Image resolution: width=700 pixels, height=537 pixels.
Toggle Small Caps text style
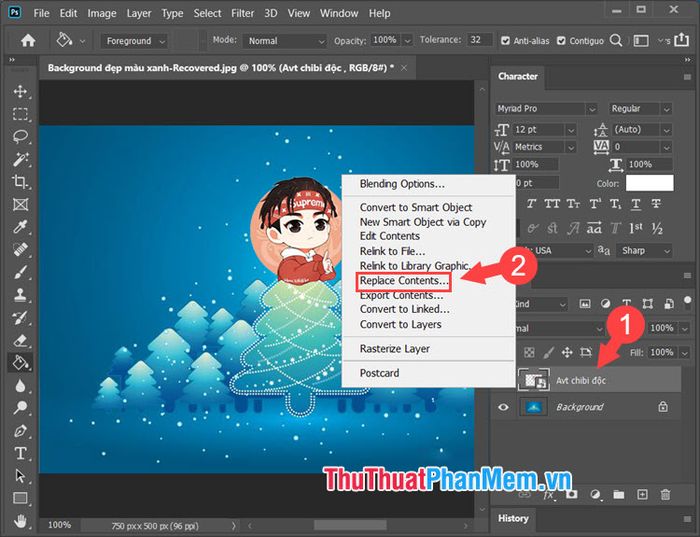point(573,204)
